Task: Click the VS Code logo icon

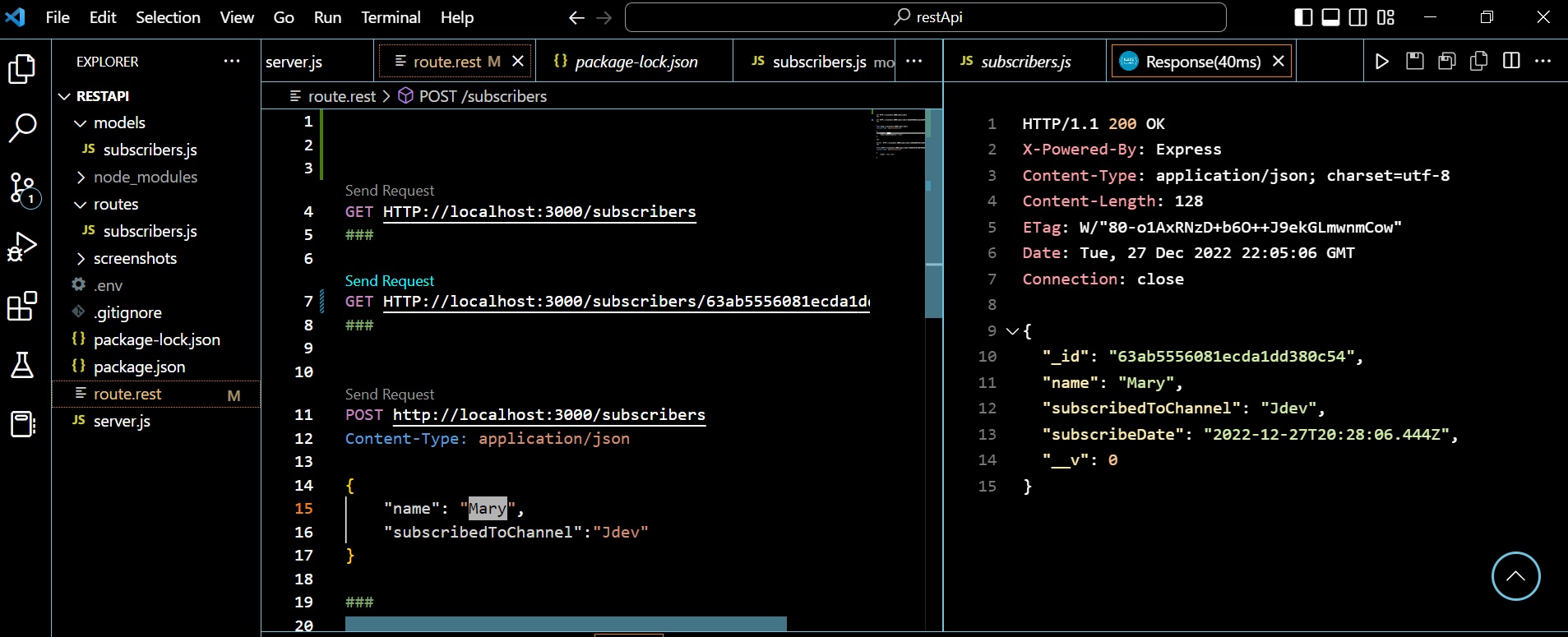Action: pos(16,16)
